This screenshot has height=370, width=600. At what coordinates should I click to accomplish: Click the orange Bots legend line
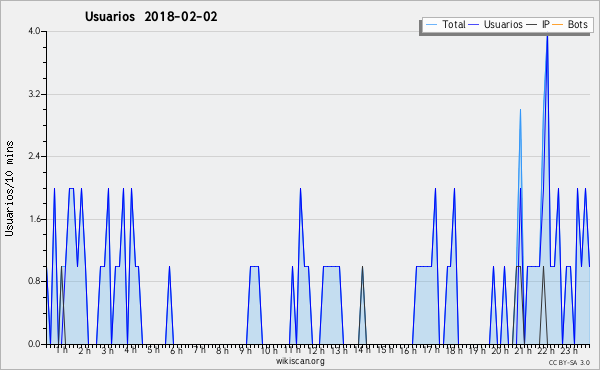pyautogui.click(x=558, y=25)
